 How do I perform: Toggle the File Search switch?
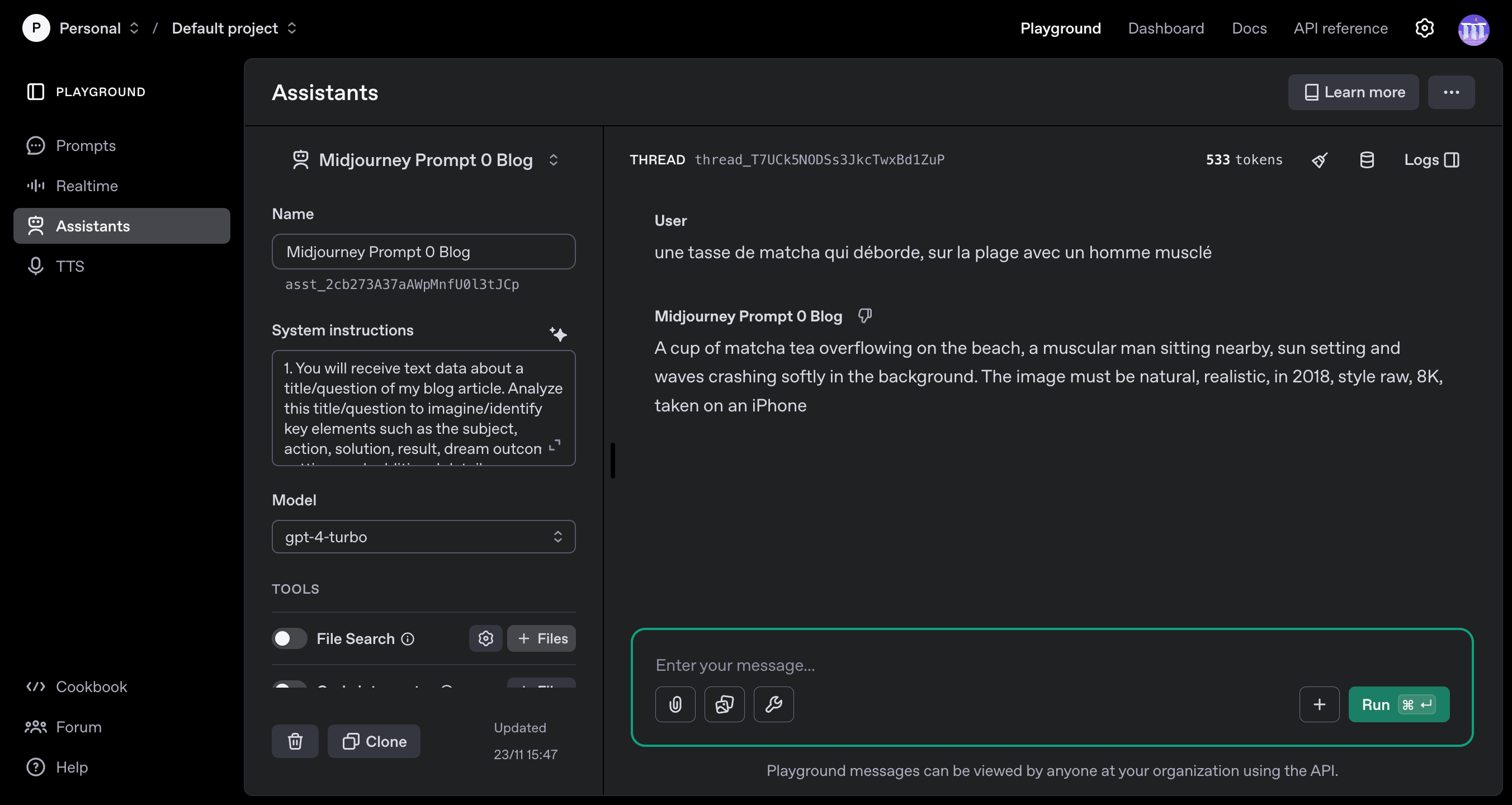tap(289, 638)
